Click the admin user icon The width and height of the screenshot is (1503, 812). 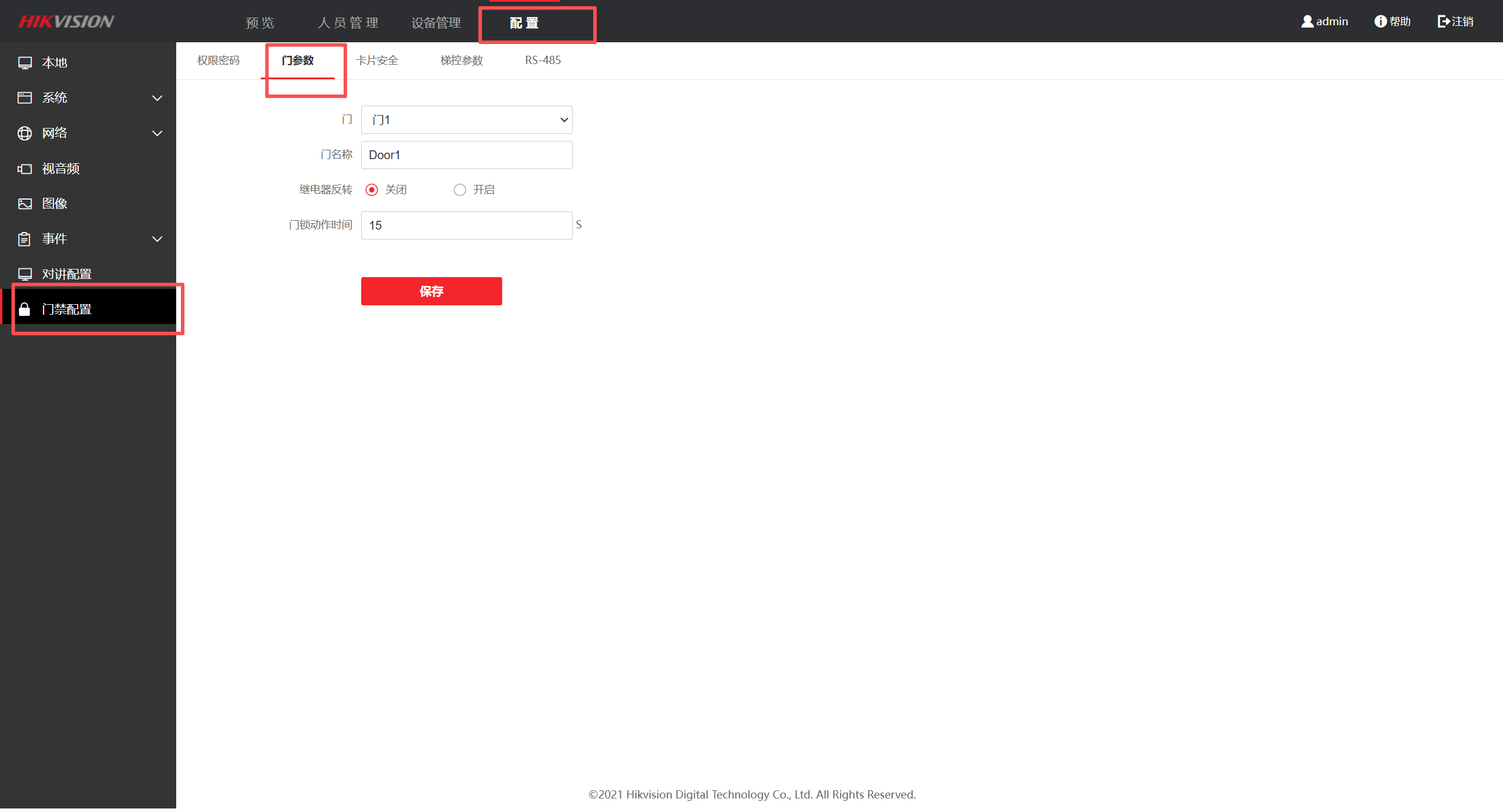tap(1307, 22)
